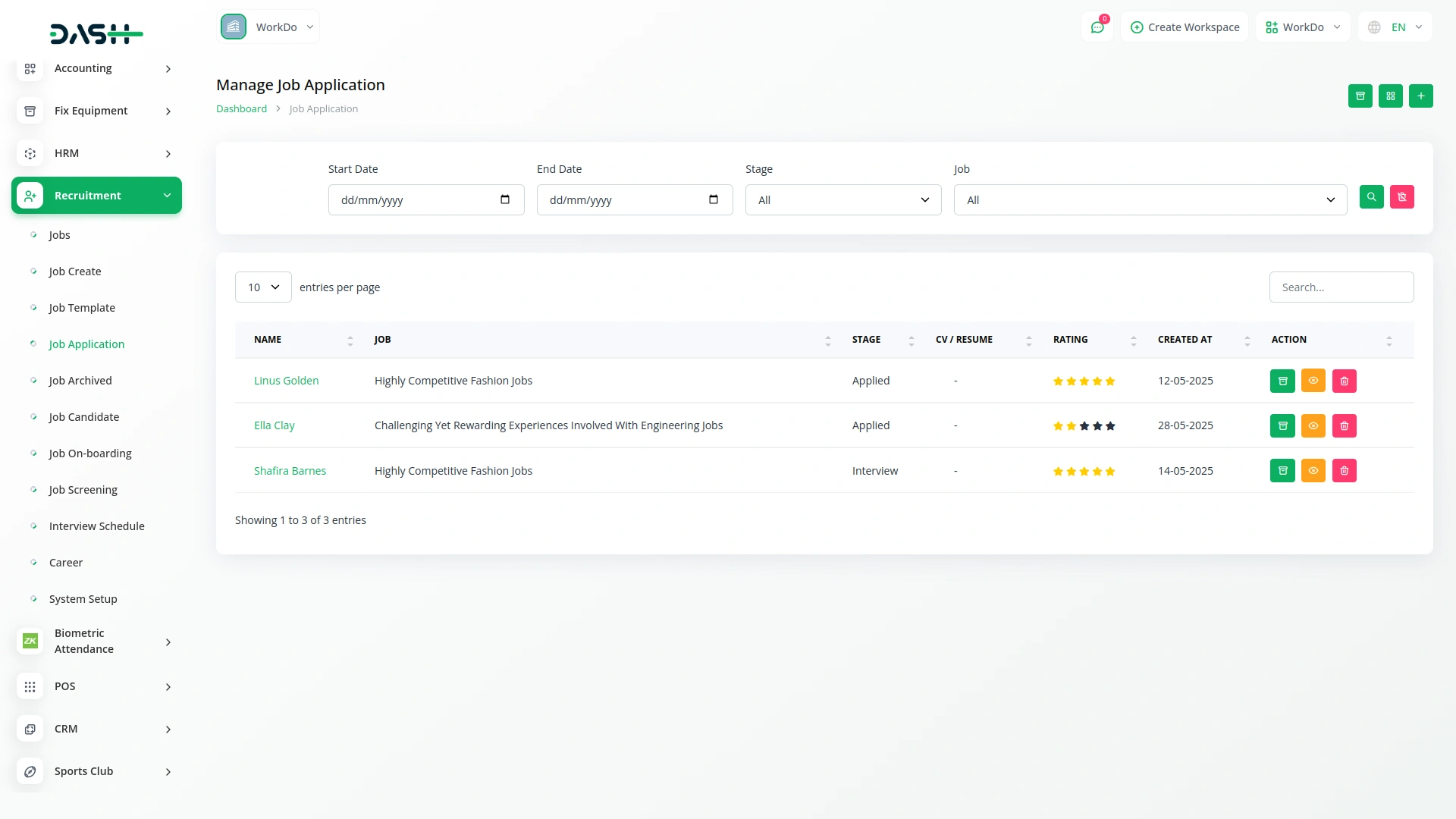Open Career menu item
The width and height of the screenshot is (1456, 819).
tap(66, 563)
